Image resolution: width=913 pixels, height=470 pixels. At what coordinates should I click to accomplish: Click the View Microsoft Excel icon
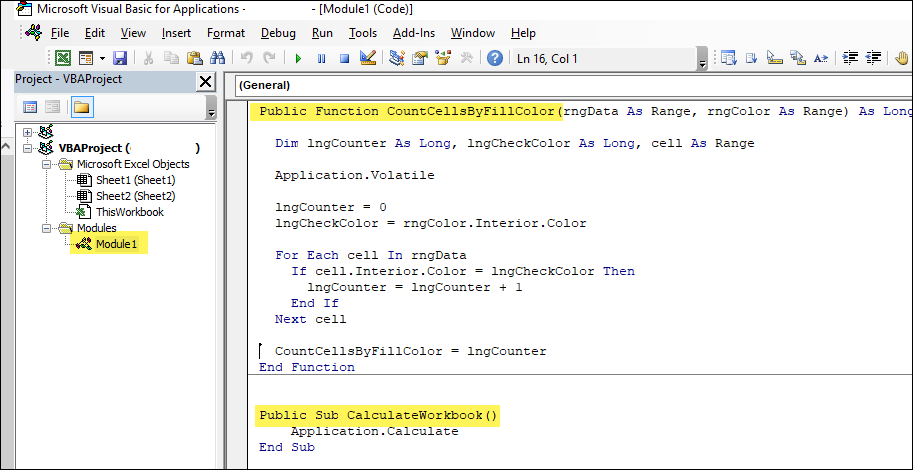63,59
